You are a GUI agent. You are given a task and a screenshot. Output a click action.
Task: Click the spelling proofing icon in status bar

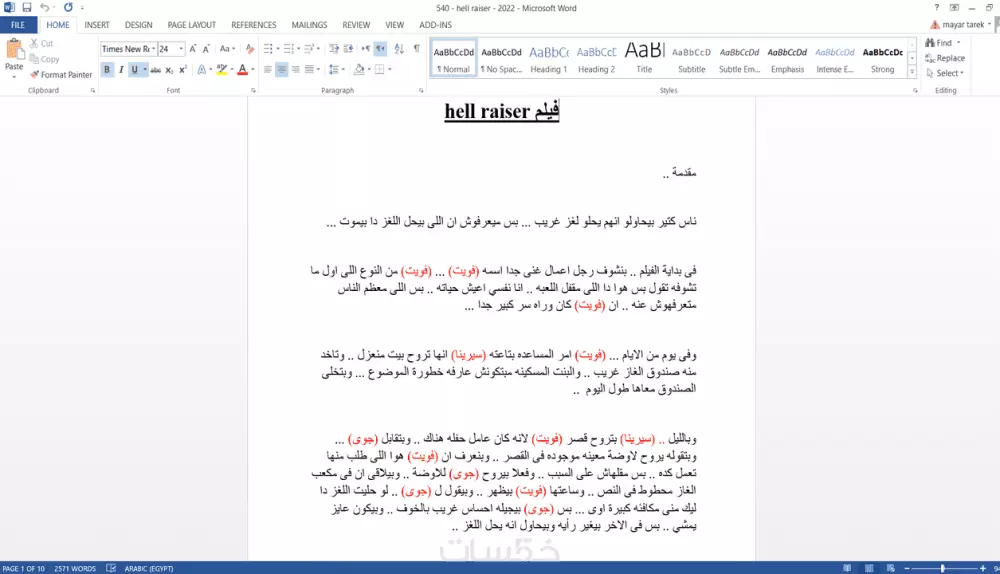111,568
